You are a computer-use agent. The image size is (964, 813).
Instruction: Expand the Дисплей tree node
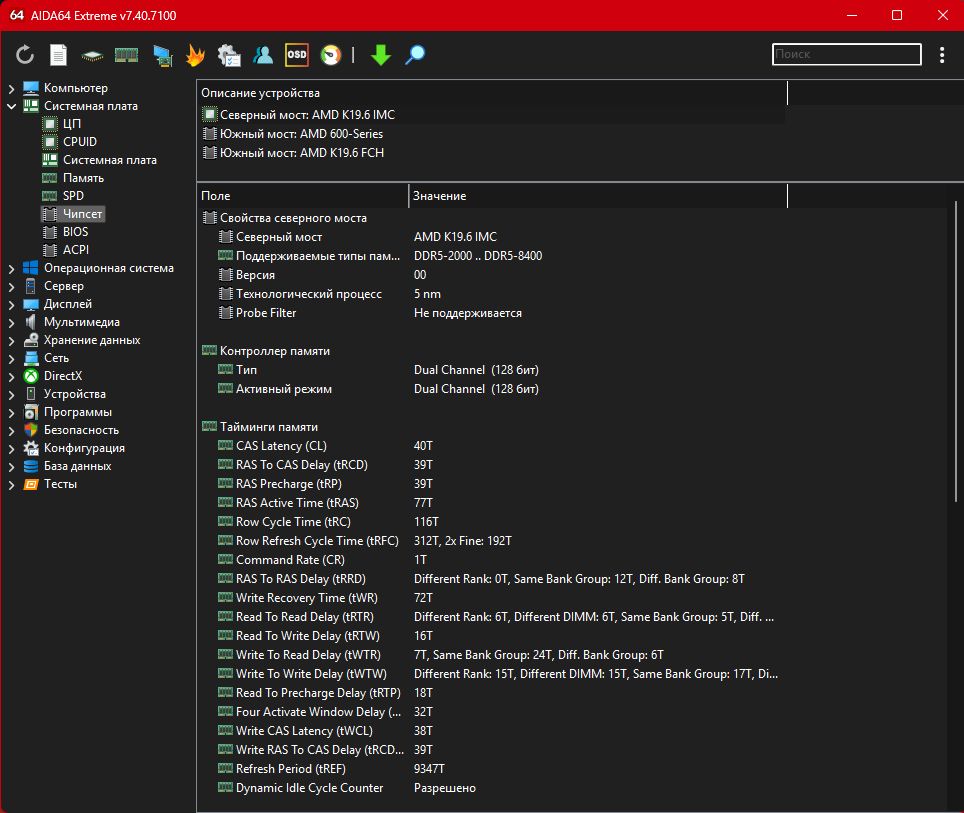tap(11, 304)
